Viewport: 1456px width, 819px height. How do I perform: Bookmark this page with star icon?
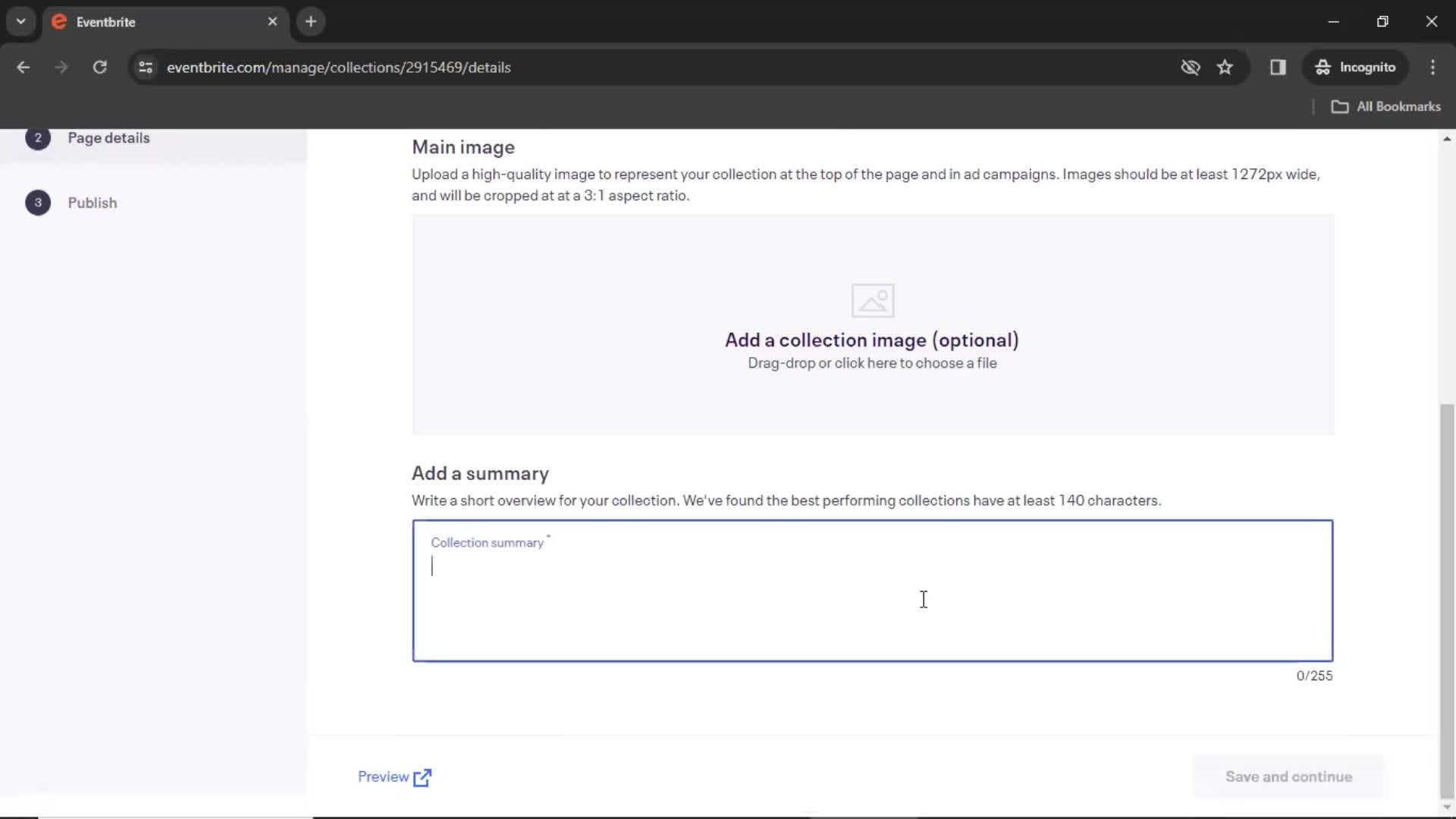[x=1225, y=67]
